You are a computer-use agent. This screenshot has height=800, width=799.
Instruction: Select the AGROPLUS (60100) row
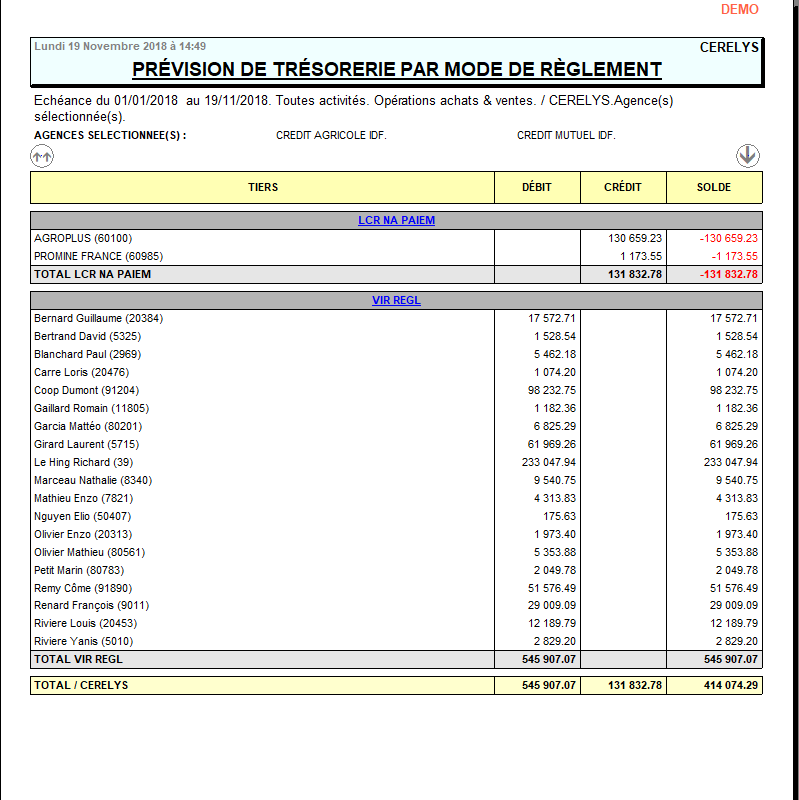[83, 238]
